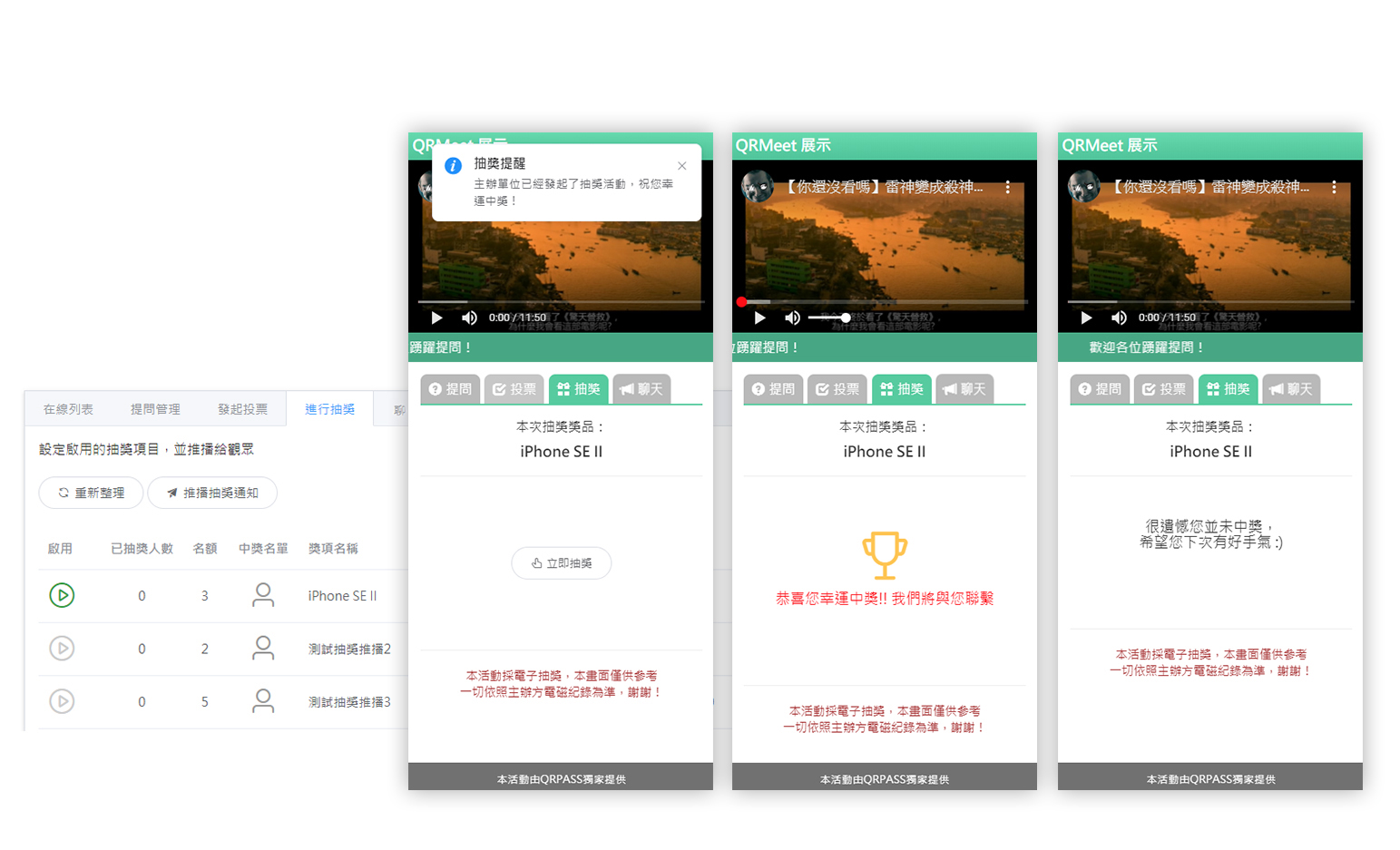Mute the video in the right phone
Screen dimensions: 1400x850
pyautogui.click(x=1119, y=318)
